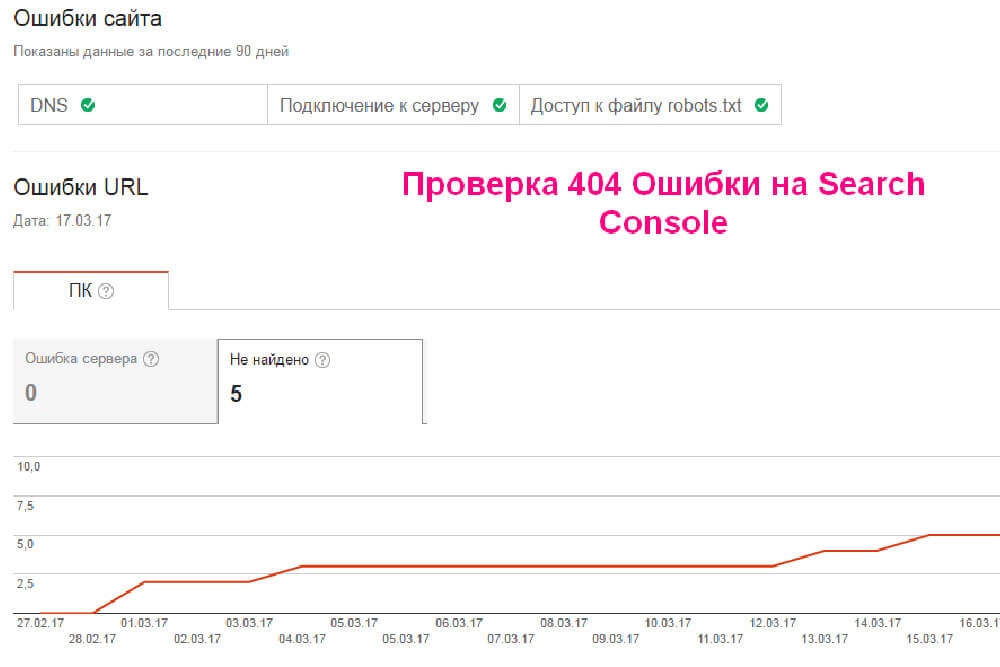Click the 06.03.17 date on the chart axis

coord(459,622)
